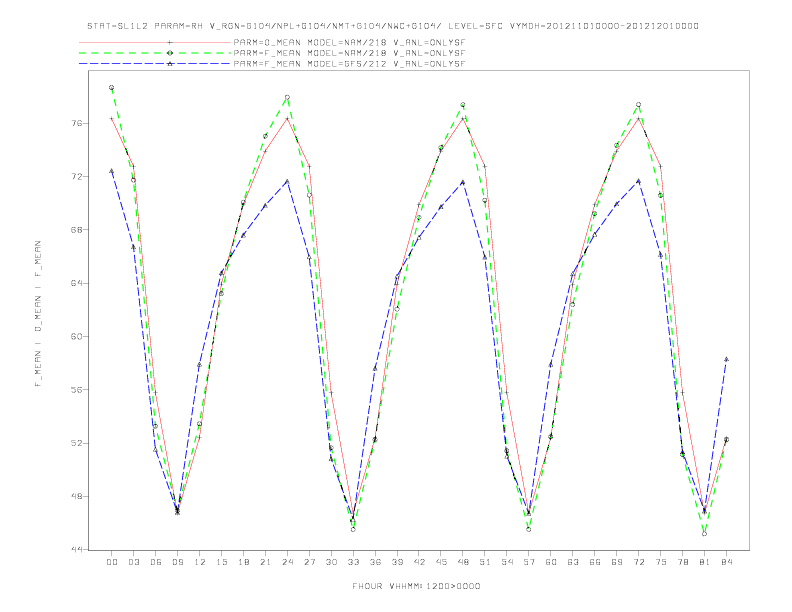
Task: Click the chart title starting with STAT=SL1L2 PARAM=RH
Action: pyautogui.click(x=393, y=26)
